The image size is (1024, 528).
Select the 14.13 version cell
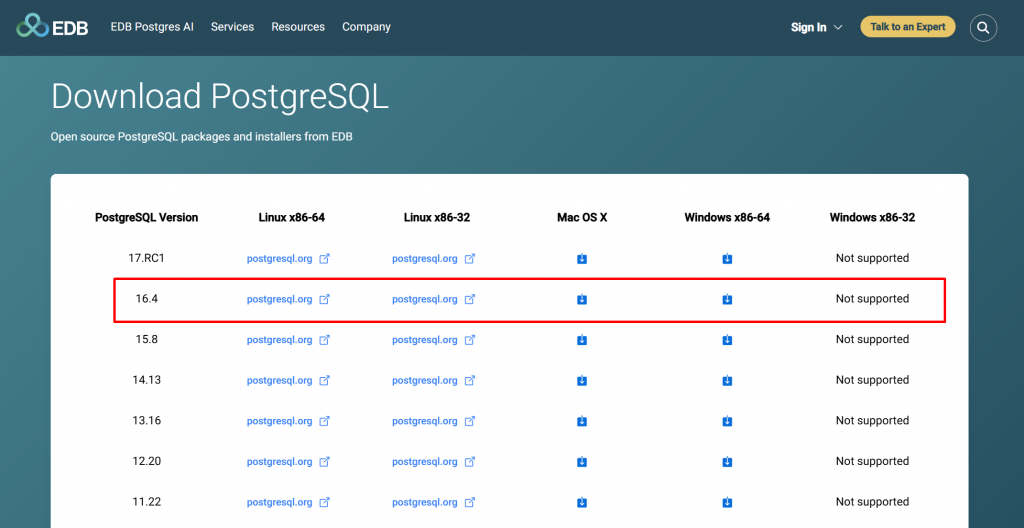coord(146,380)
